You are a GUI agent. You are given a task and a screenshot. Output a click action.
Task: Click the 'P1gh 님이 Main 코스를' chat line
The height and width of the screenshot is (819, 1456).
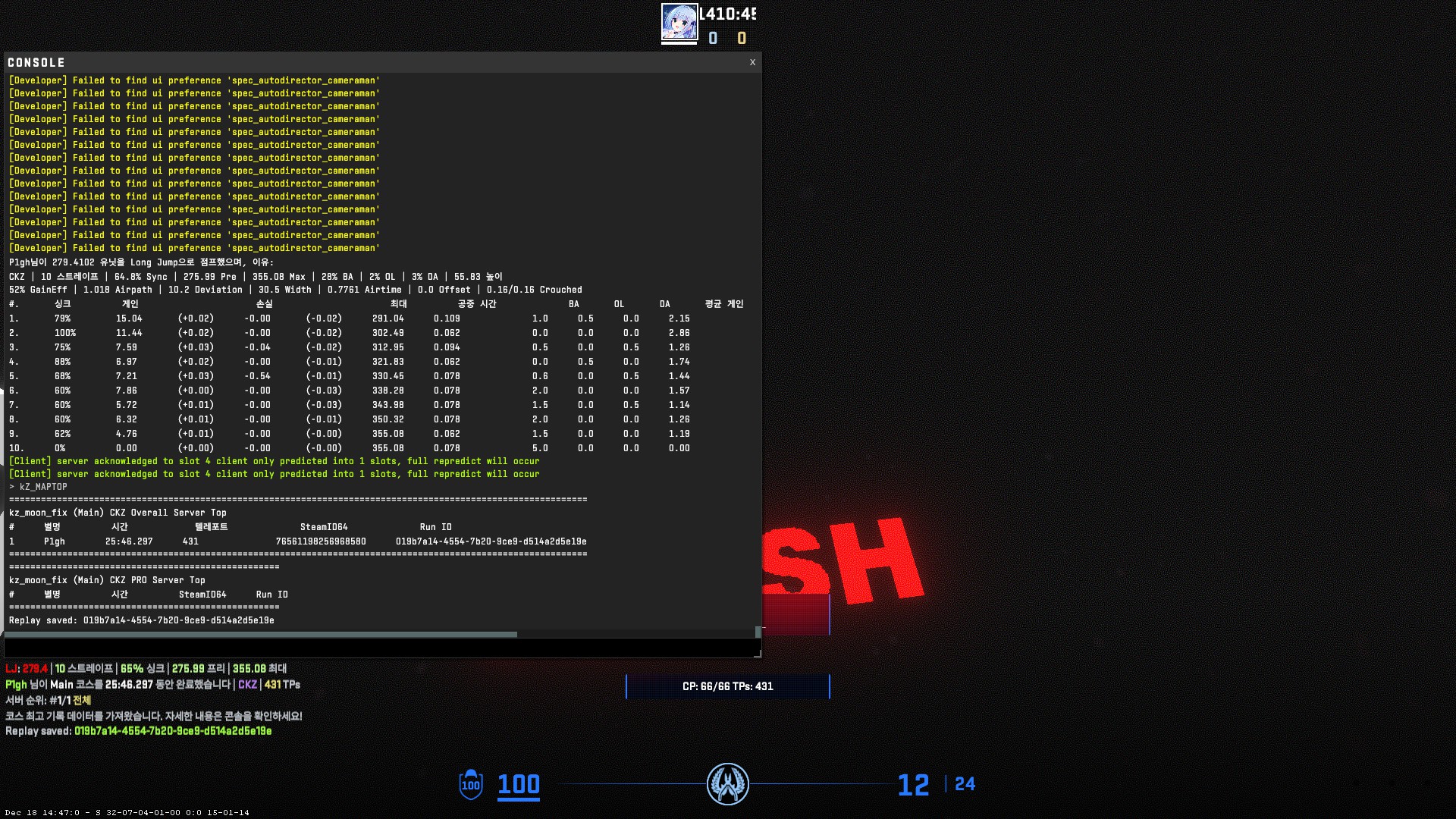coord(152,685)
